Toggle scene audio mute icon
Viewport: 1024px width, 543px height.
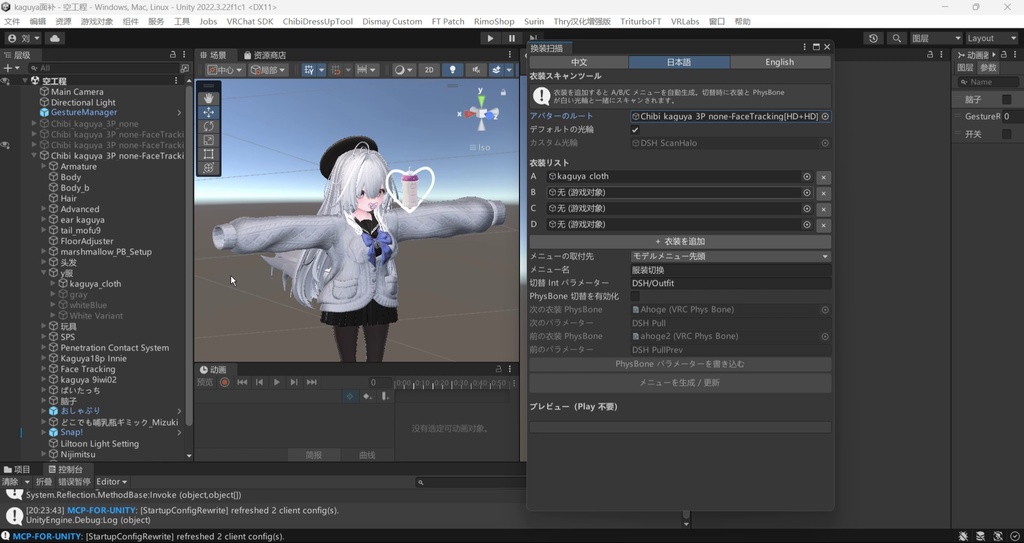(475, 70)
